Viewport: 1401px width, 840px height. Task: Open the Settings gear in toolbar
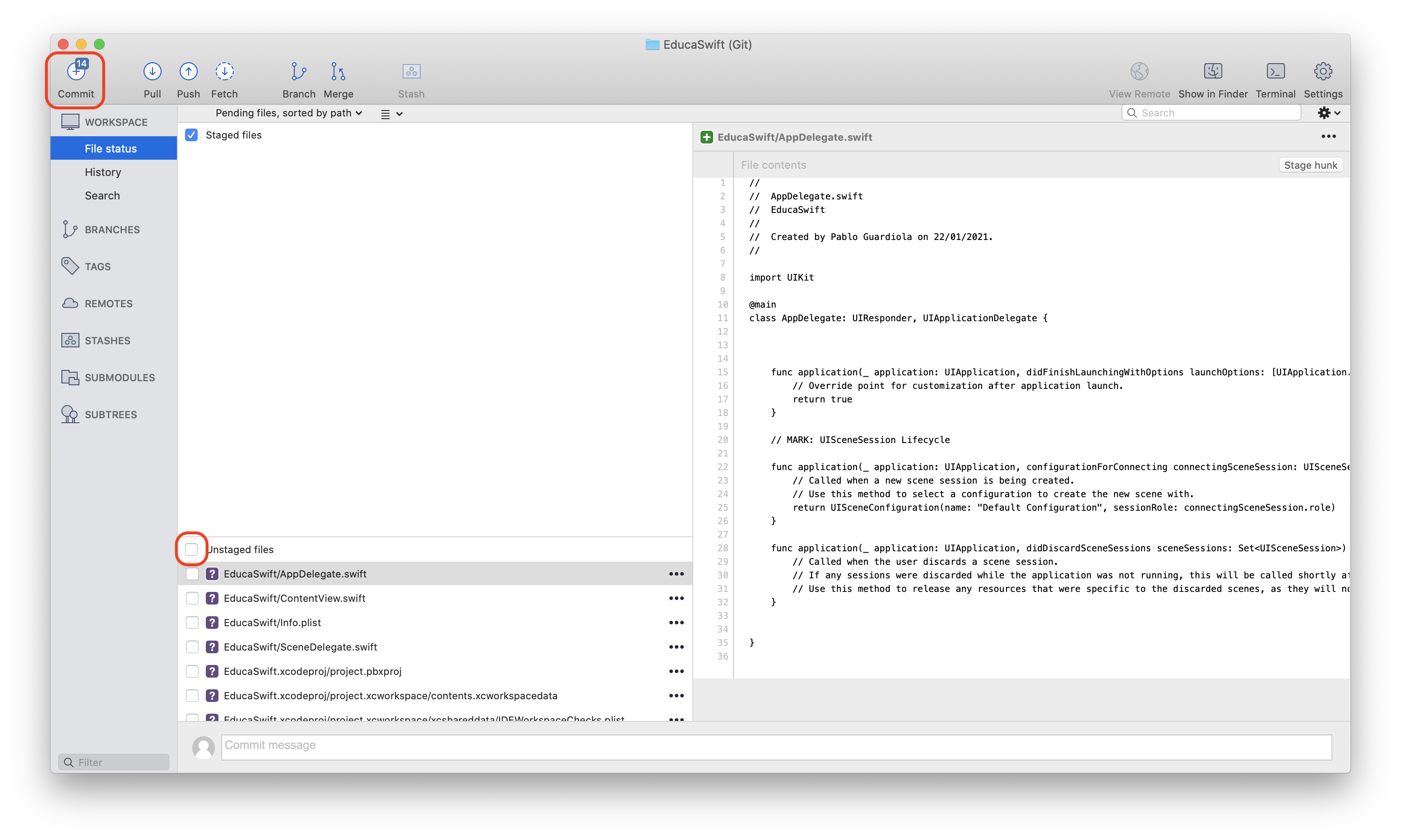[x=1322, y=71]
